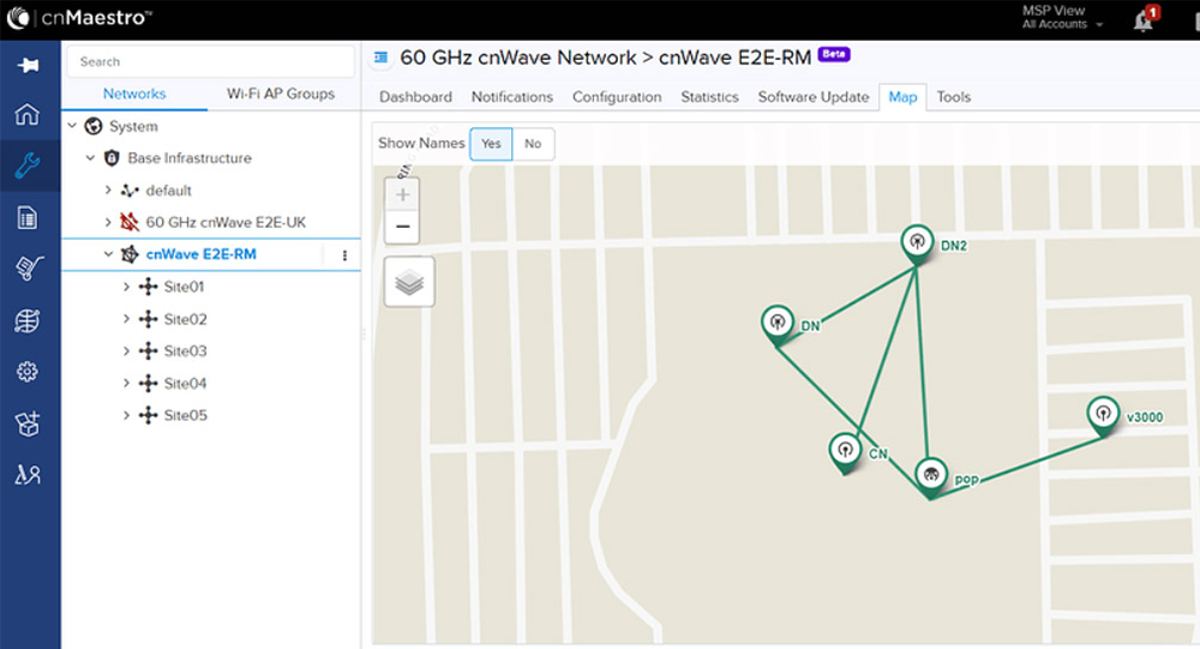Switch to the Dashboard tab

pyautogui.click(x=416, y=97)
